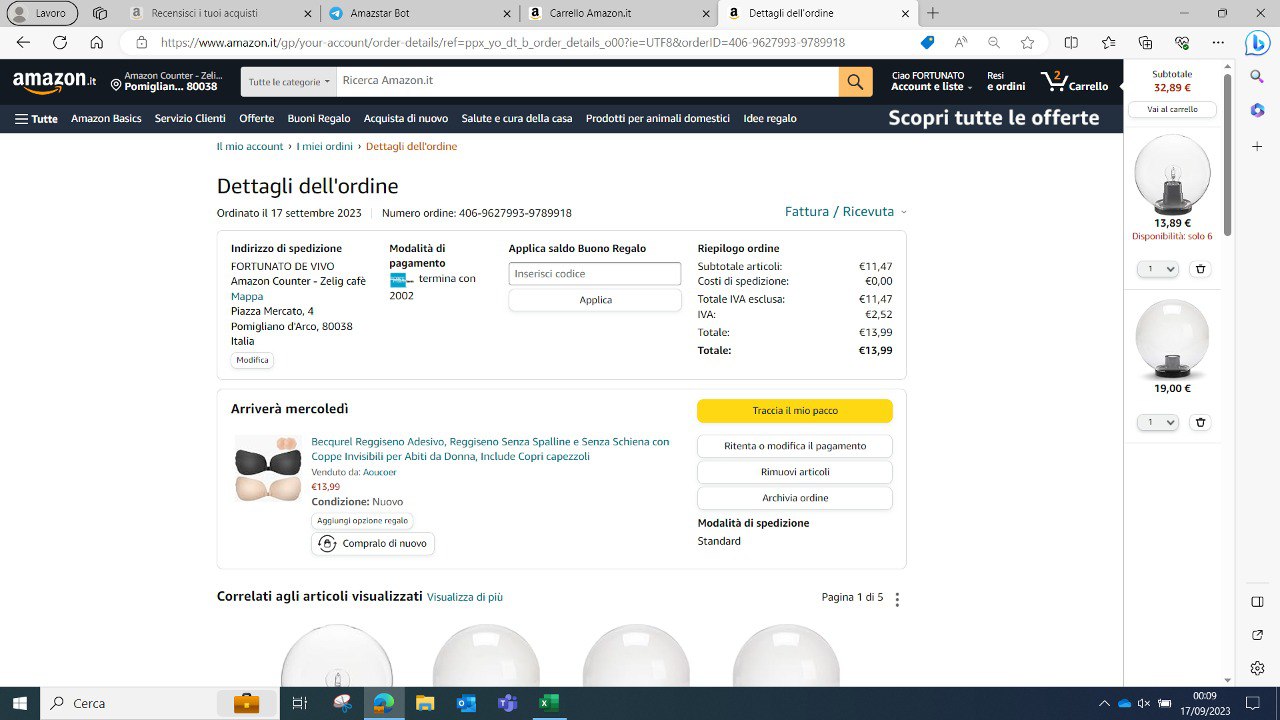Refresh the page with the browser reload icon
Viewport: 1280px width, 720px height.
[x=60, y=42]
